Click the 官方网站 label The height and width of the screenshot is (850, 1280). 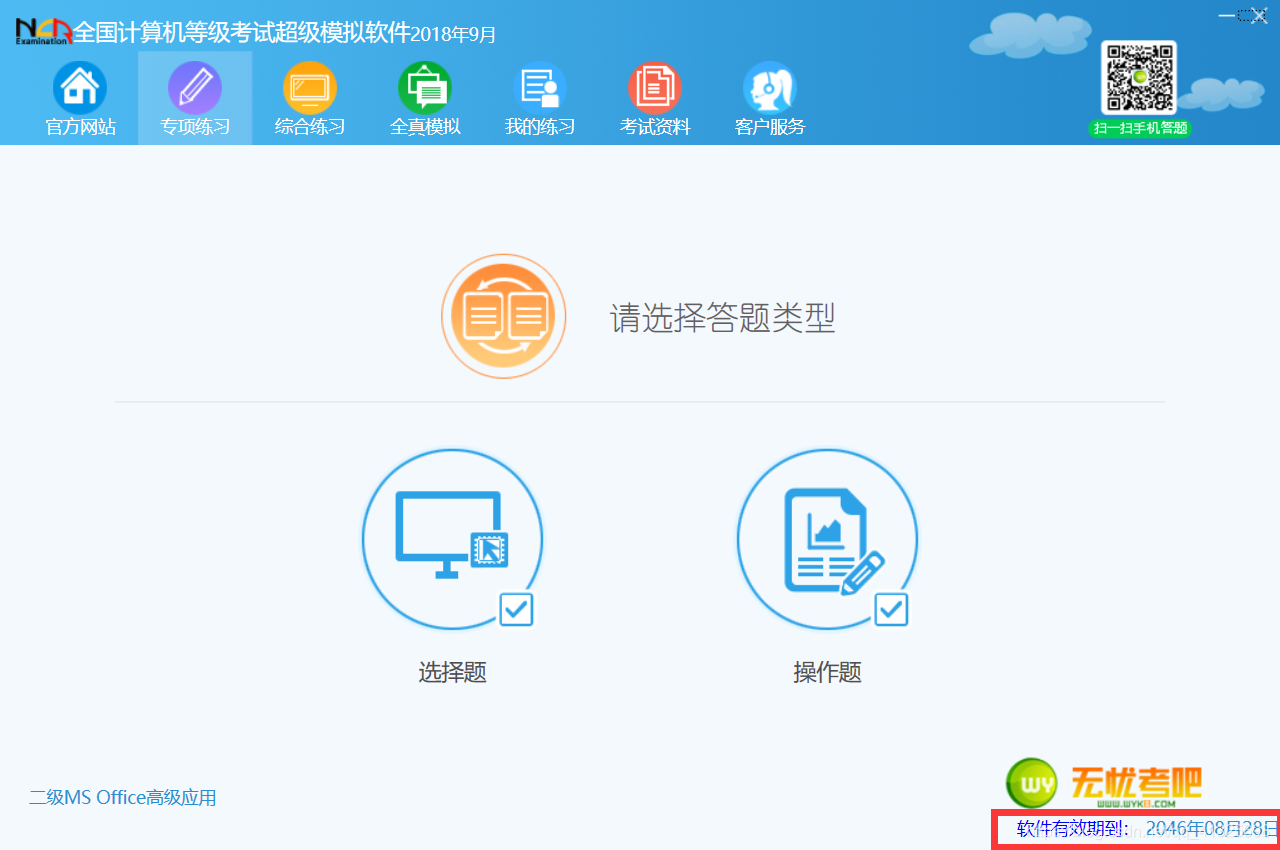pyautogui.click(x=80, y=127)
